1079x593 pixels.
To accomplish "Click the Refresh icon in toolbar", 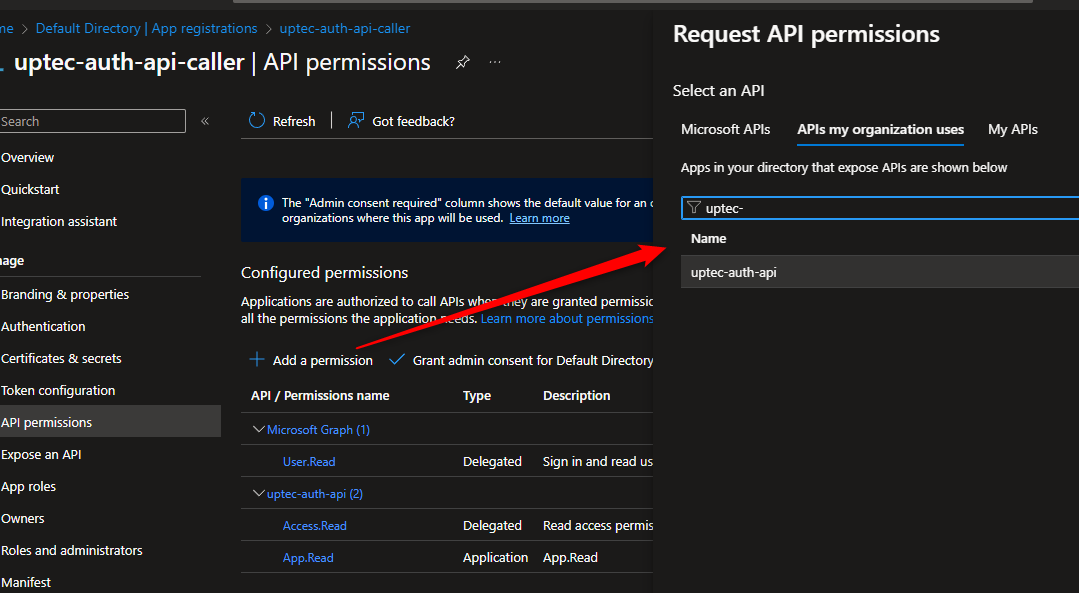I will [x=257, y=121].
